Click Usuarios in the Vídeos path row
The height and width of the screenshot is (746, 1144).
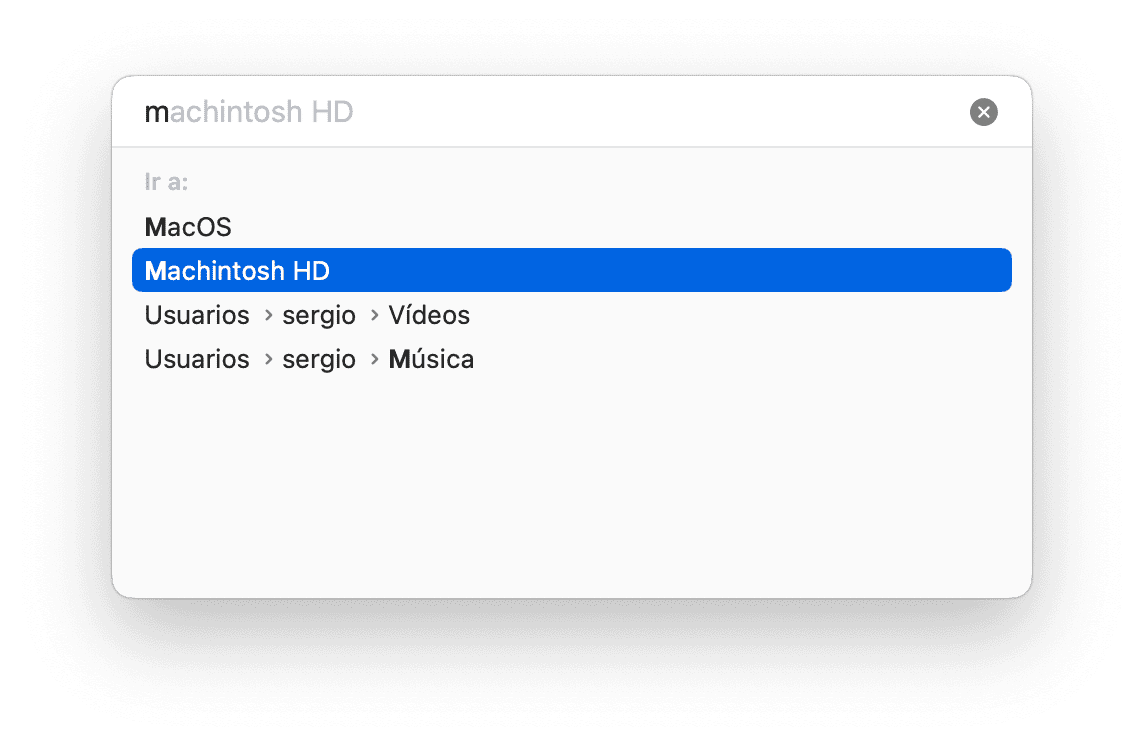[x=197, y=315]
